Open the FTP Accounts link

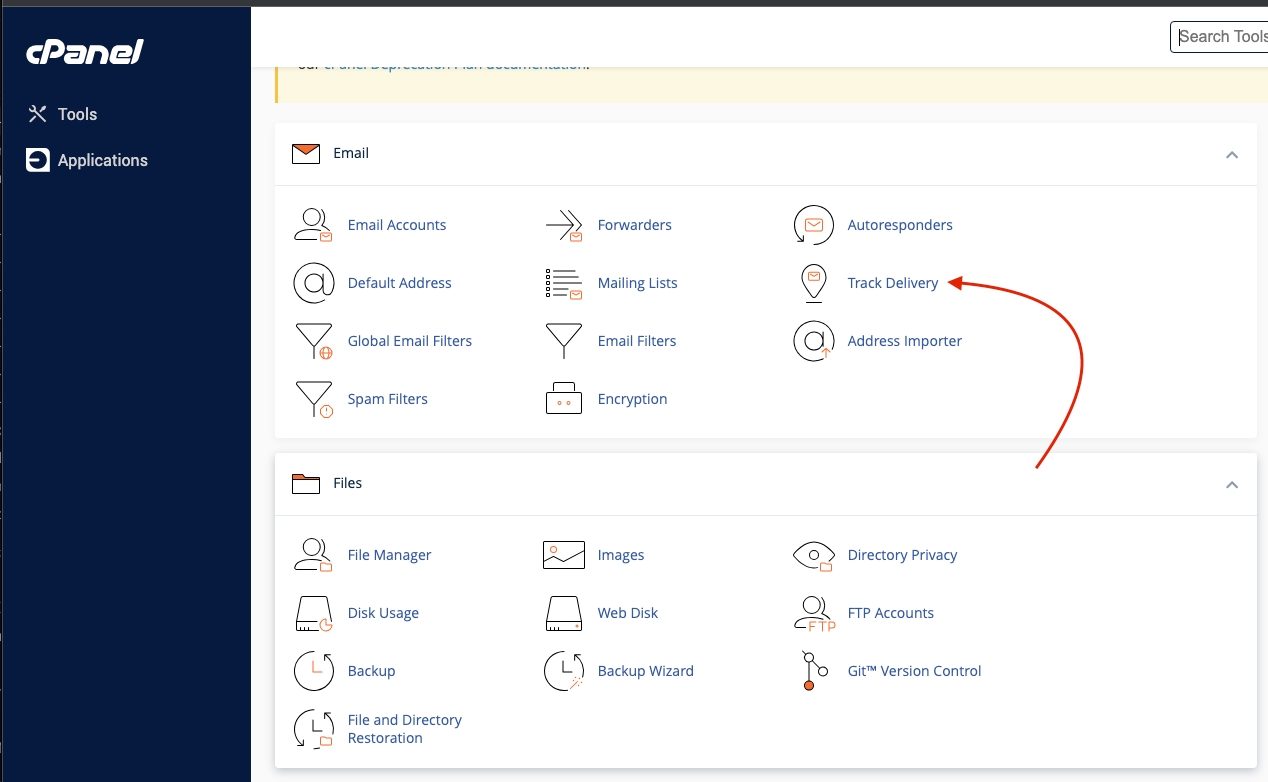click(890, 613)
